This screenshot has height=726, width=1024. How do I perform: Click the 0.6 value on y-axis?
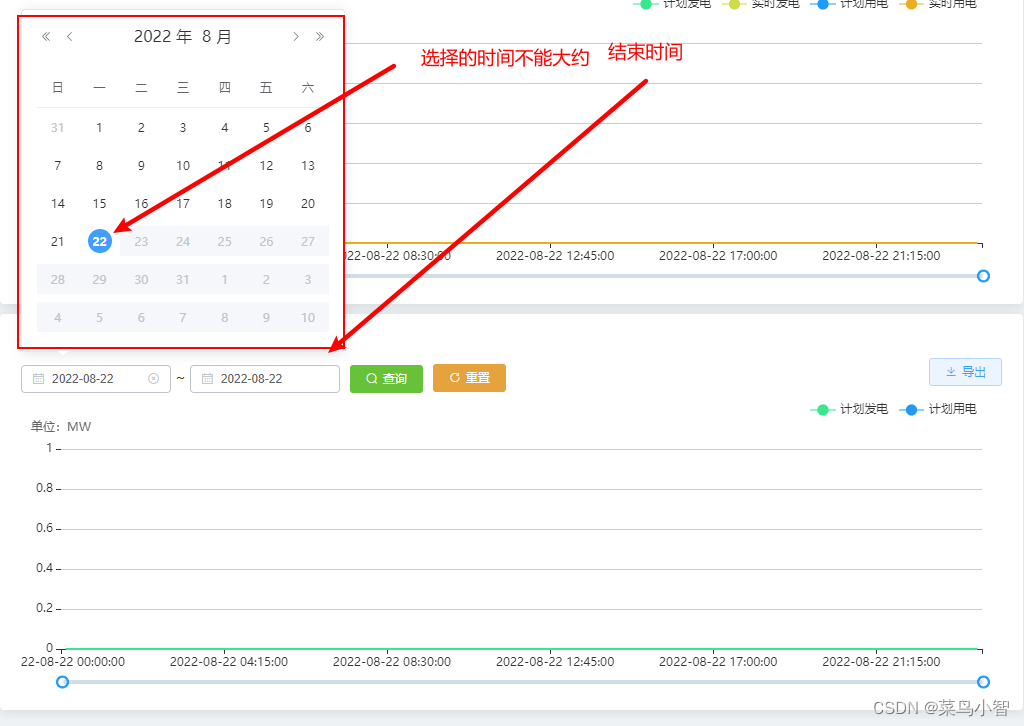click(x=44, y=528)
